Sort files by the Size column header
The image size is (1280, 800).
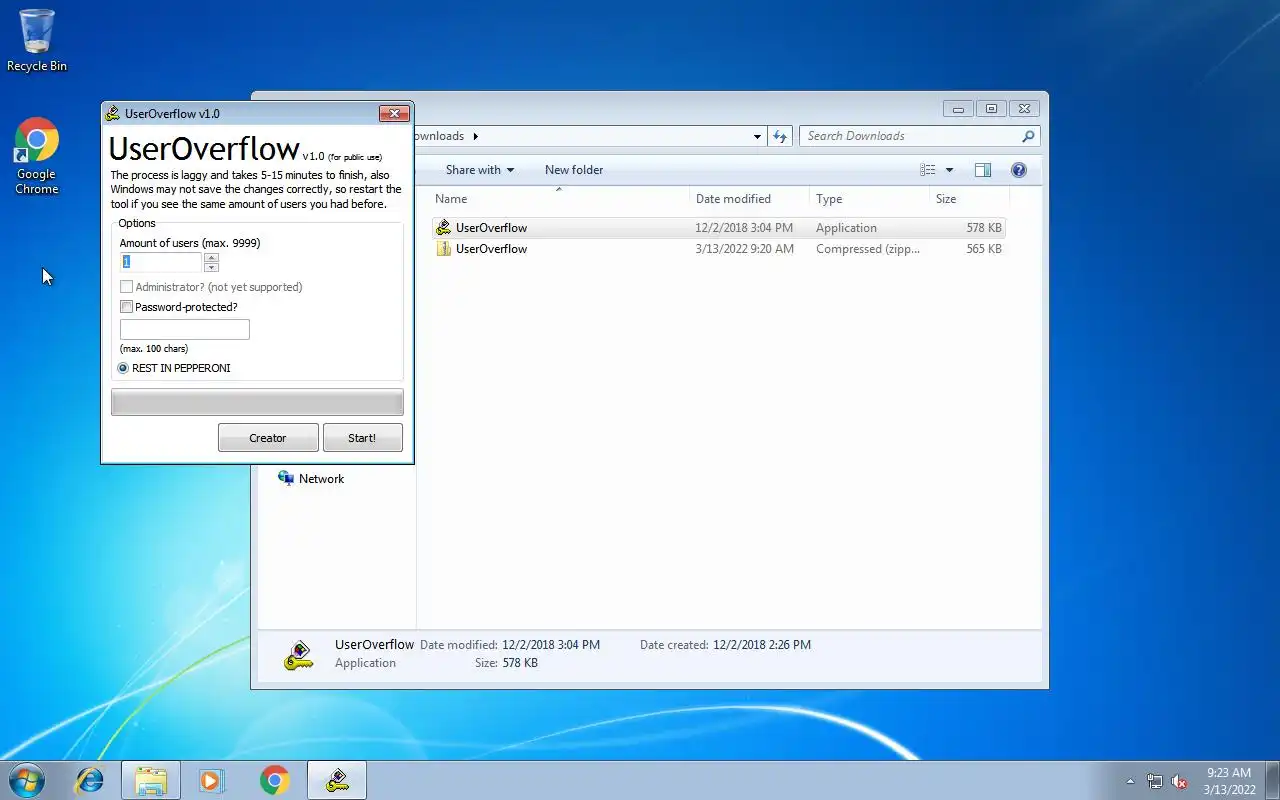coord(968,199)
